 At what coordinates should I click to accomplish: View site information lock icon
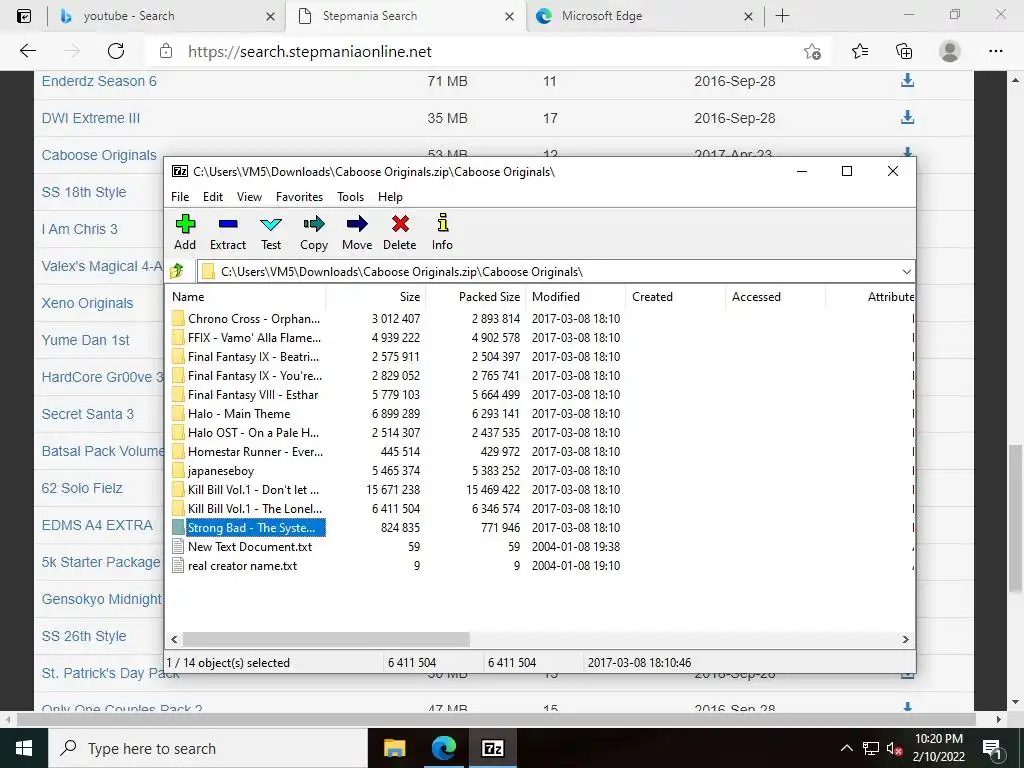pos(166,51)
